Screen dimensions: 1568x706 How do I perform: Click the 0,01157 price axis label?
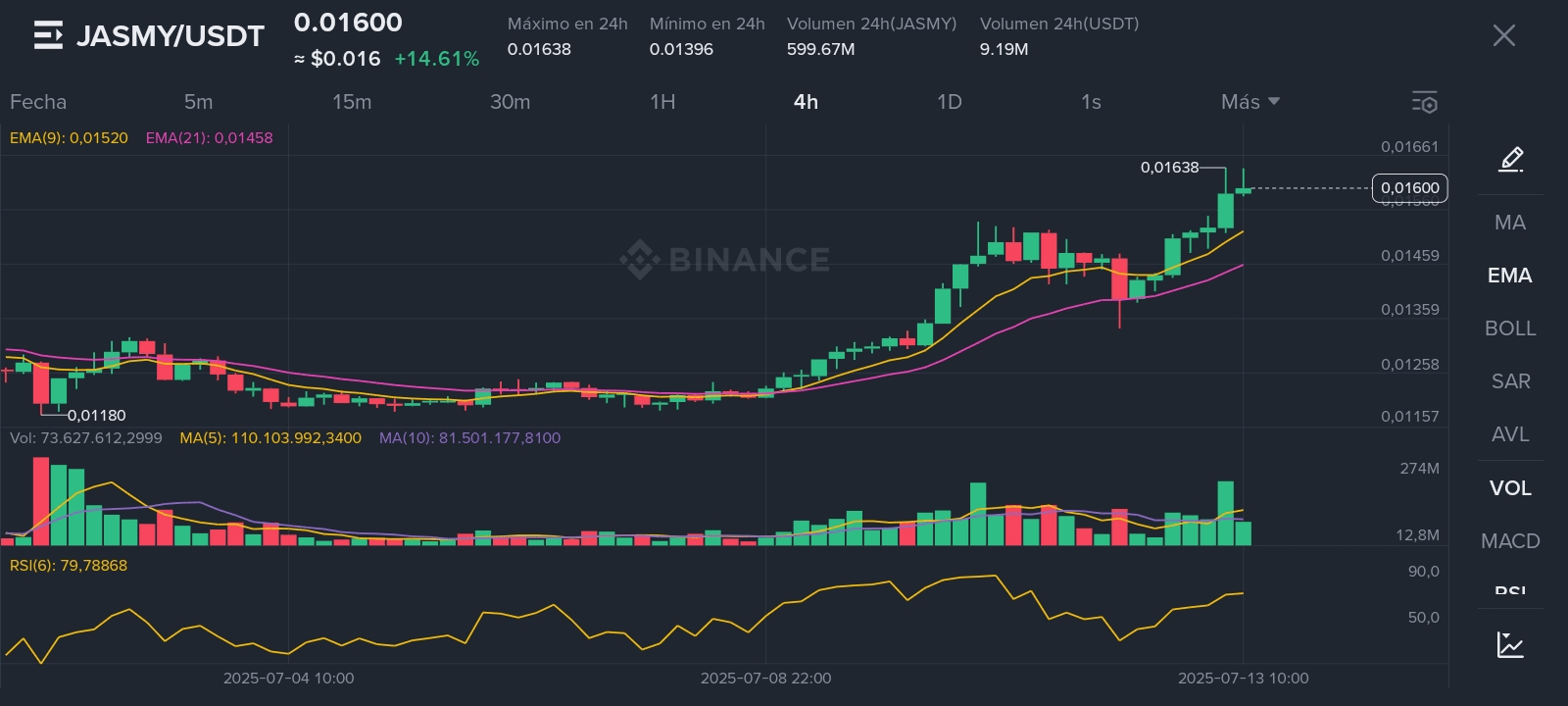click(1410, 417)
